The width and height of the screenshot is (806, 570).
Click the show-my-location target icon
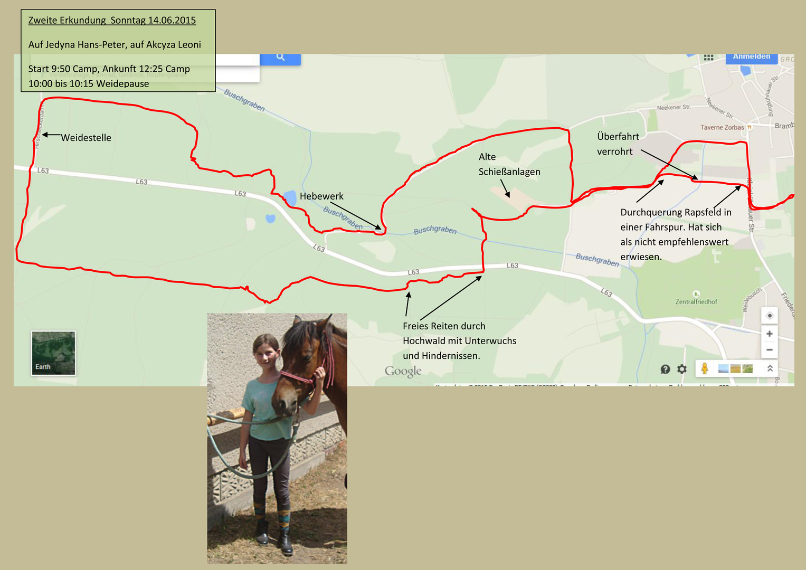coord(769,315)
